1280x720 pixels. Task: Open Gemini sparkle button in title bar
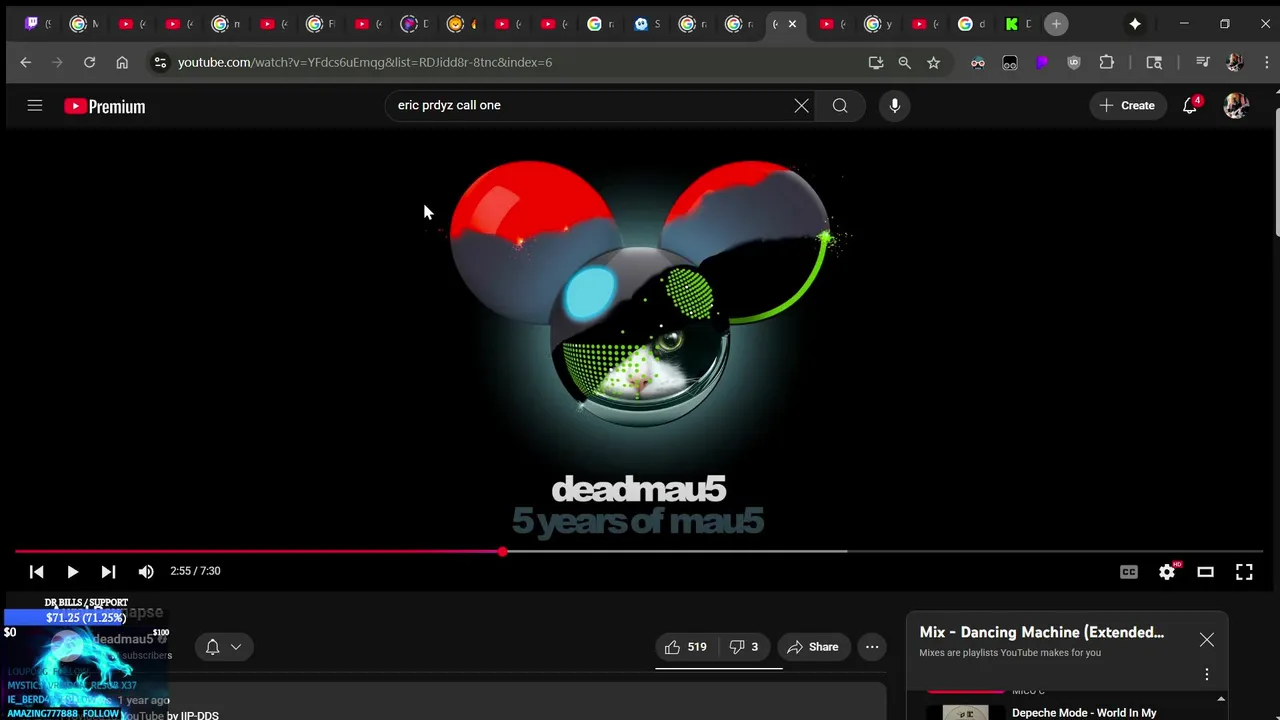pos(1135,24)
